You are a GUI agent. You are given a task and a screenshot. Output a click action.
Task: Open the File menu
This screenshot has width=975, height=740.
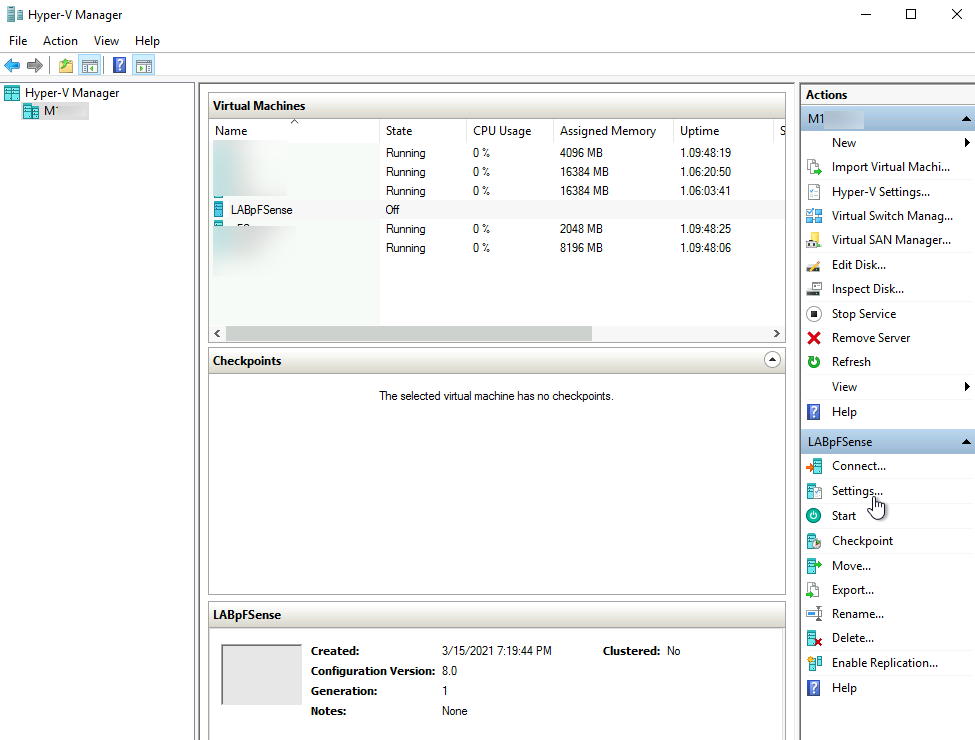coord(18,40)
